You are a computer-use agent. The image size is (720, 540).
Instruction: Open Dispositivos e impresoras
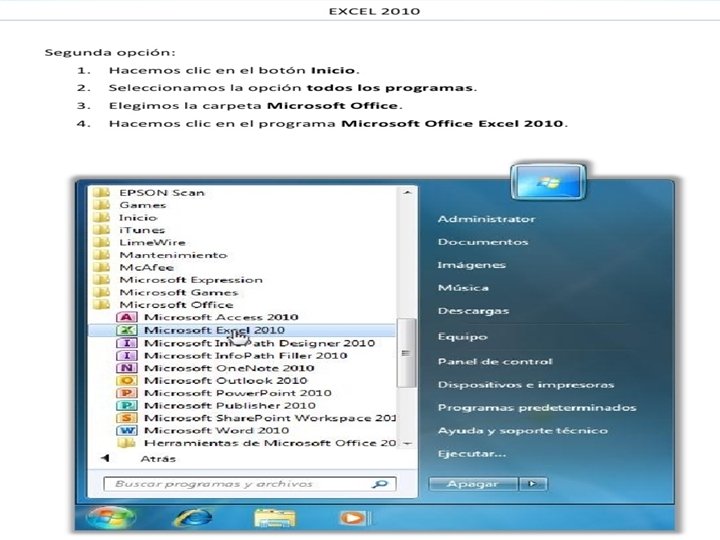[526, 385]
